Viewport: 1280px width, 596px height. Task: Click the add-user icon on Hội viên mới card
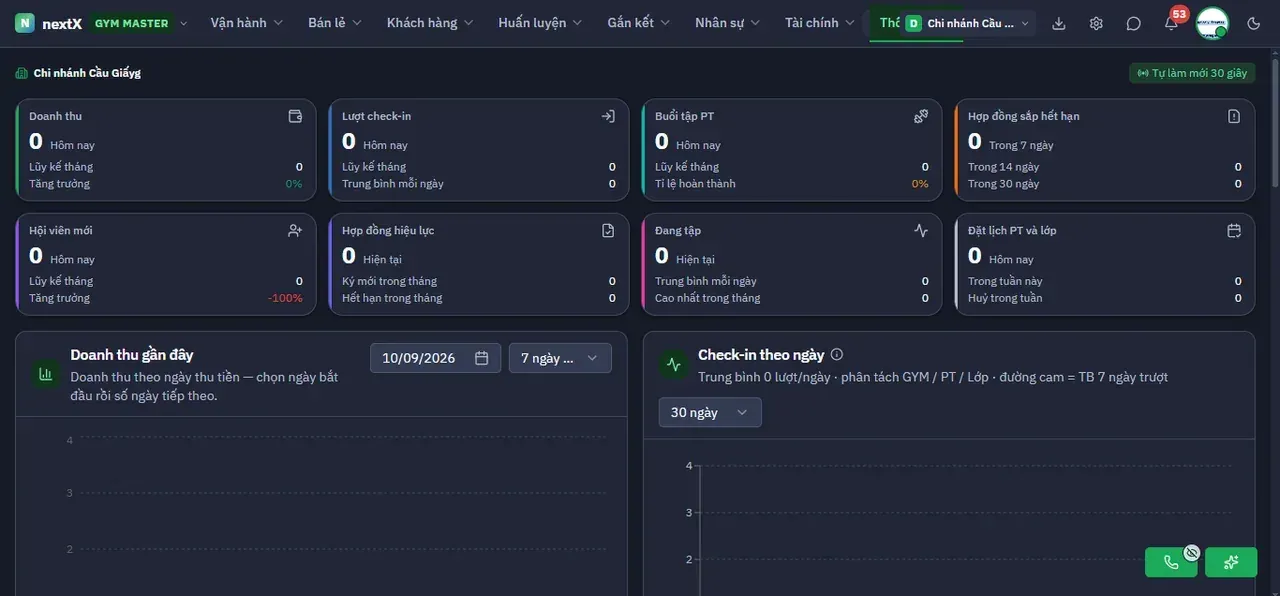tap(295, 230)
